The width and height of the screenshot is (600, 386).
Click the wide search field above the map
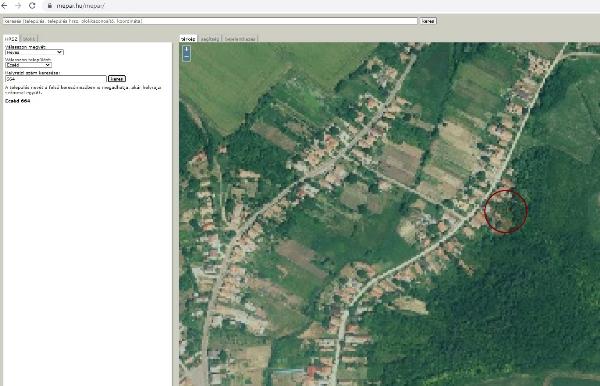(210, 21)
